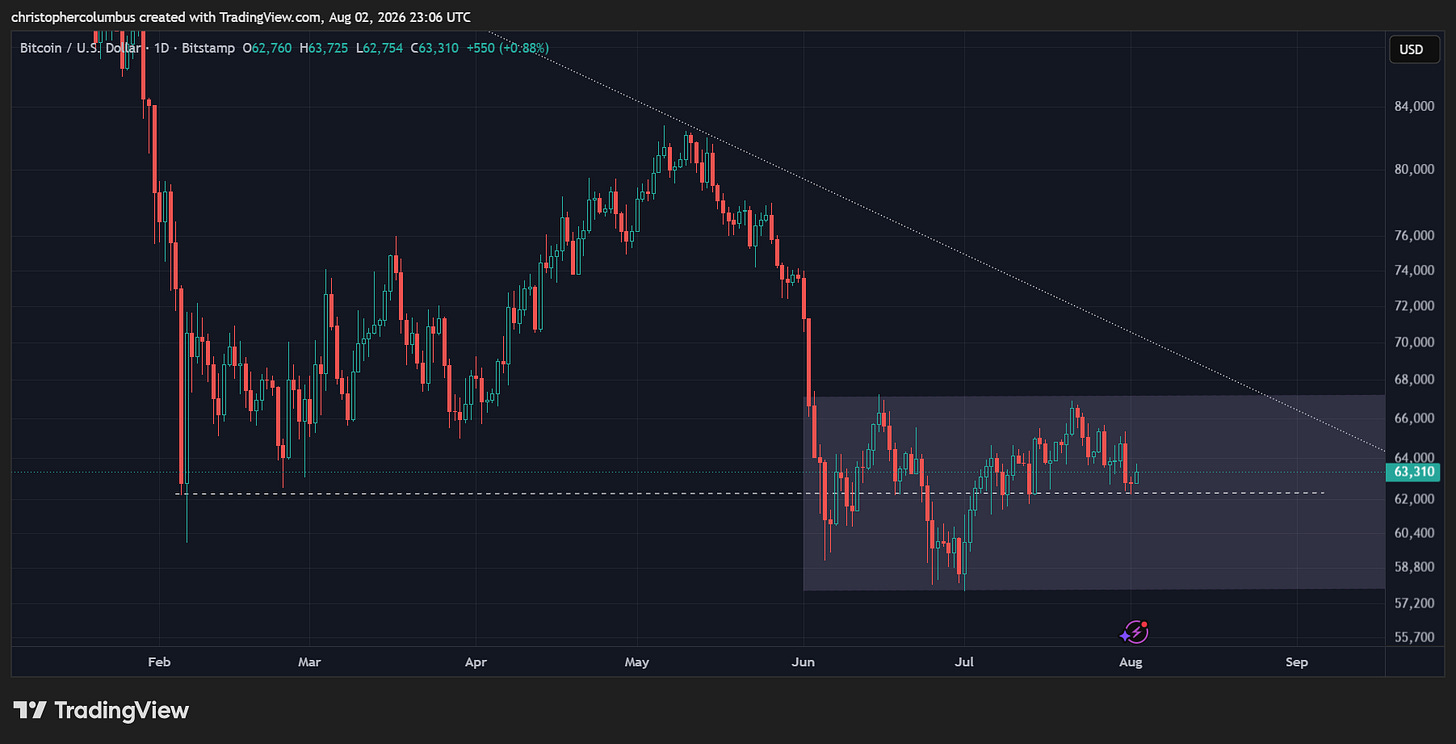
Task: Click the Aug label on the time axis
Action: pos(1131,662)
